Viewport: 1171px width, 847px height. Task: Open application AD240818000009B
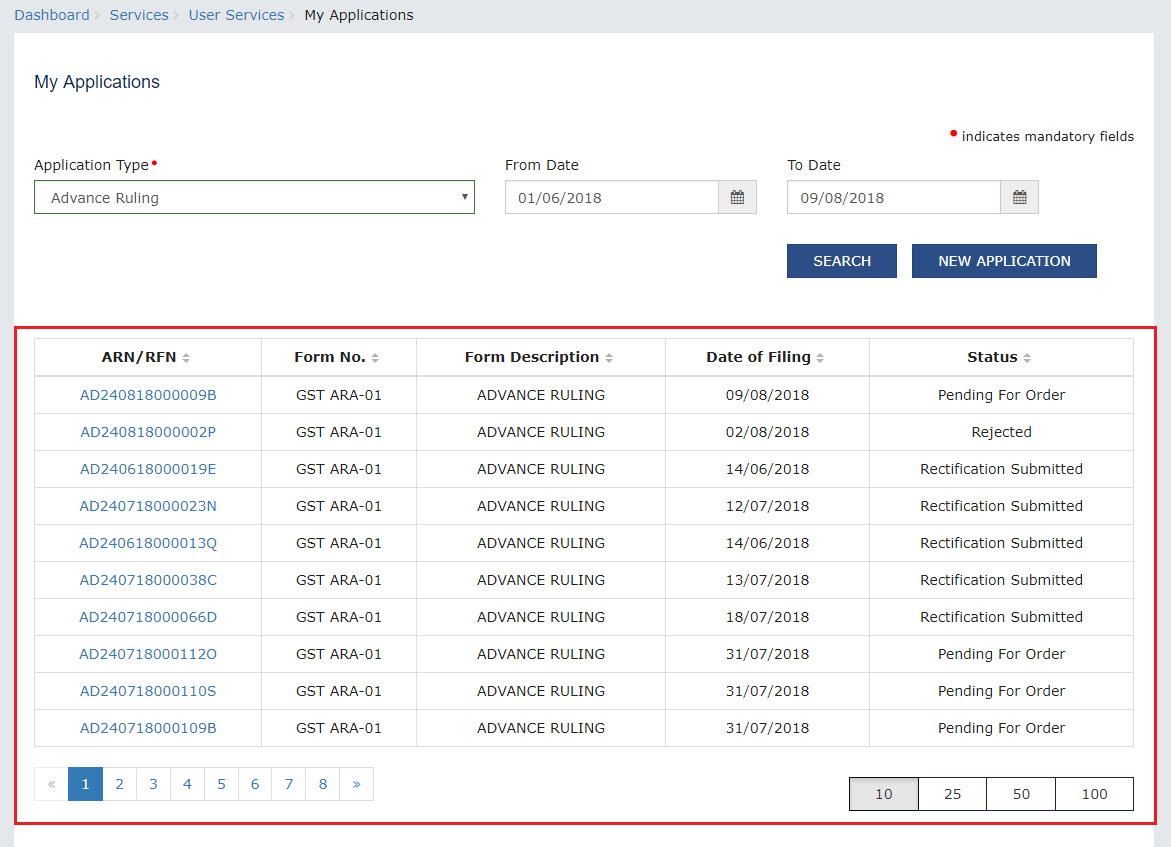click(148, 395)
